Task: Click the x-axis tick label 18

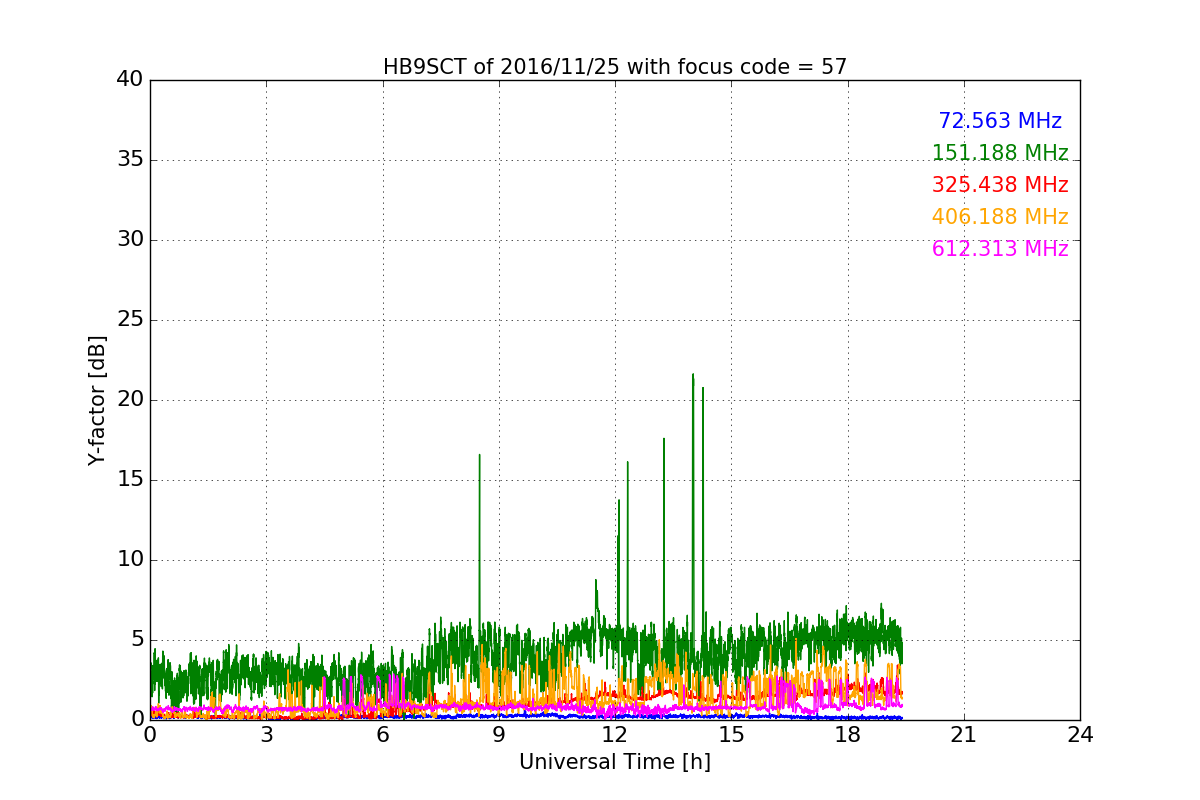Action: 848,735
